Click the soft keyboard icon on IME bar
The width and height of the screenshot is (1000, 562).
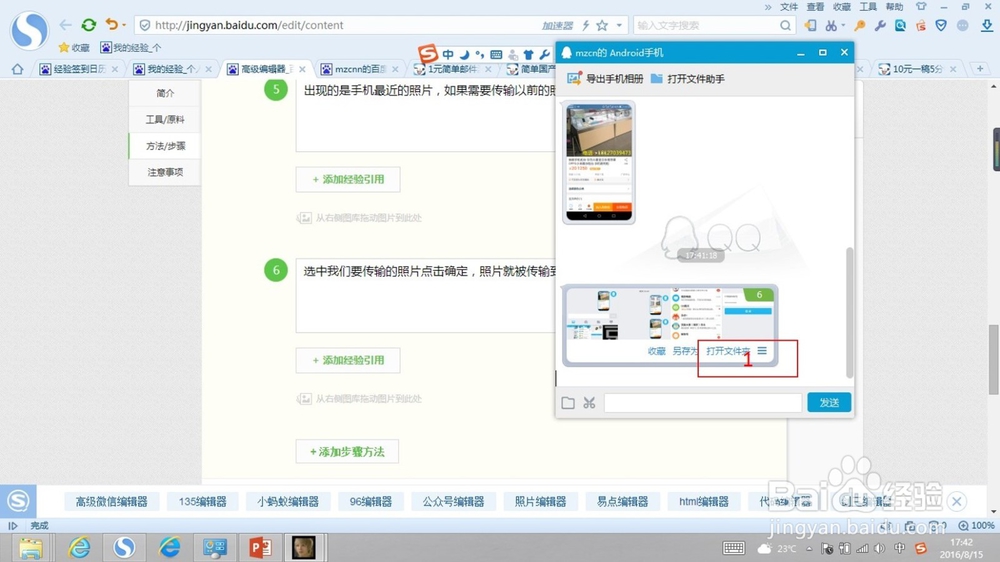[496, 55]
